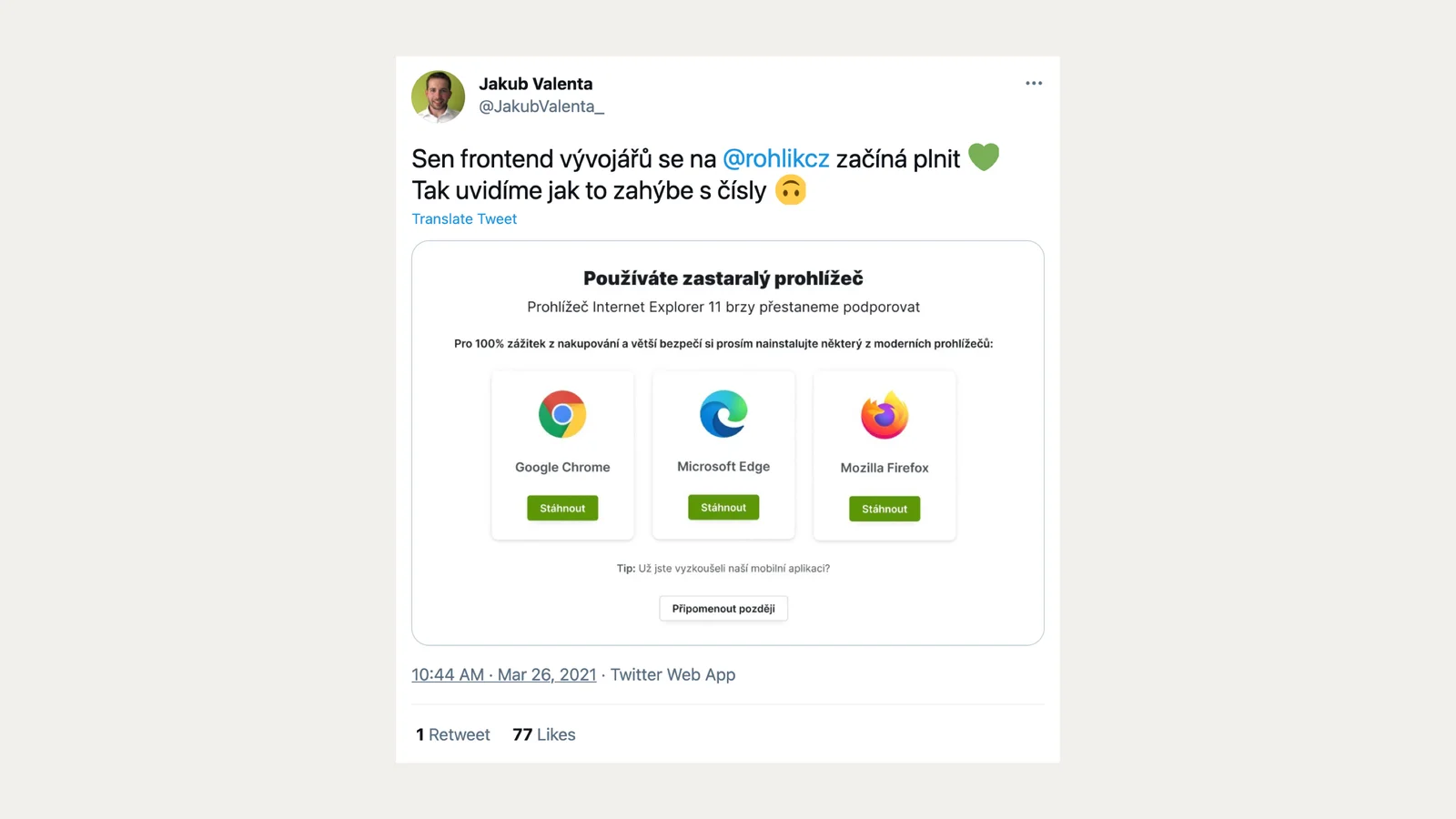The image size is (1456, 819).
Task: View the 1 Retweet list
Action: (452, 734)
